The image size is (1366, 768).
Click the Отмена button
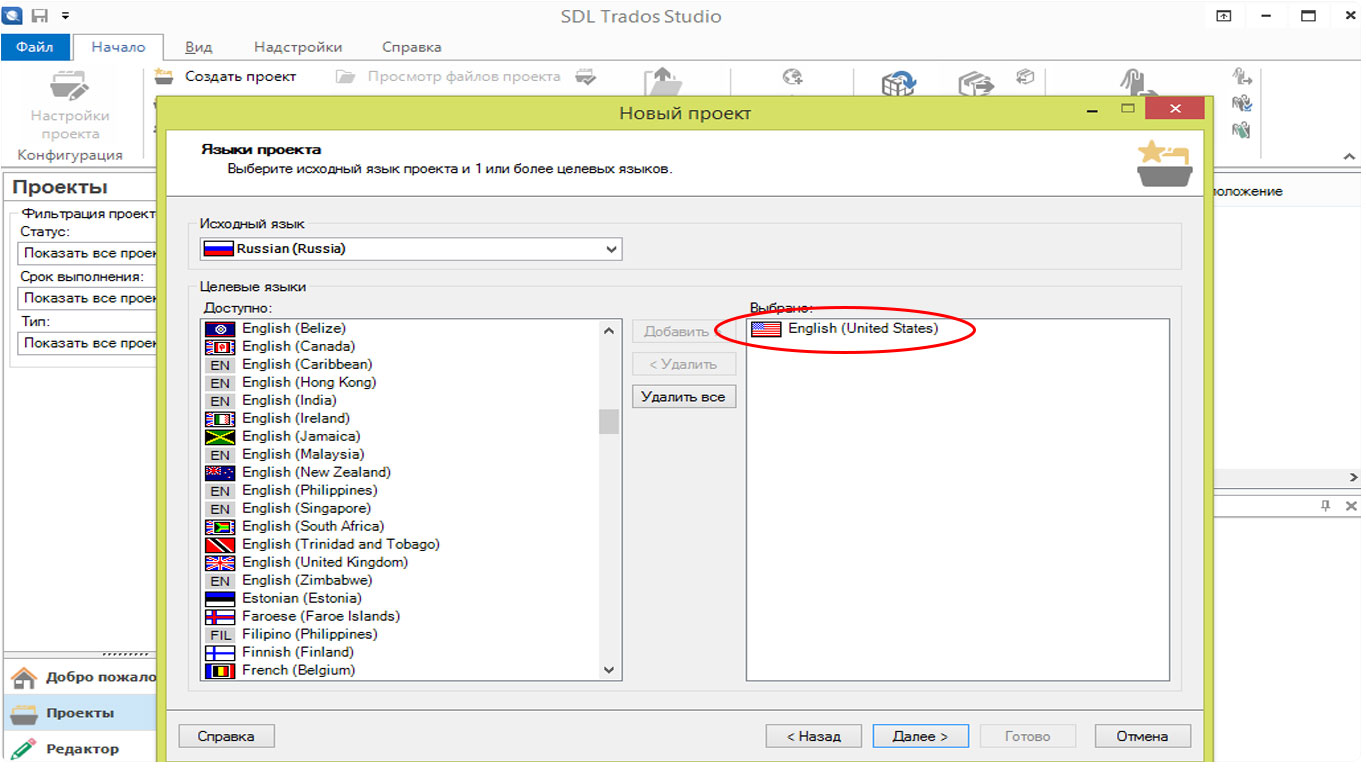click(1142, 736)
